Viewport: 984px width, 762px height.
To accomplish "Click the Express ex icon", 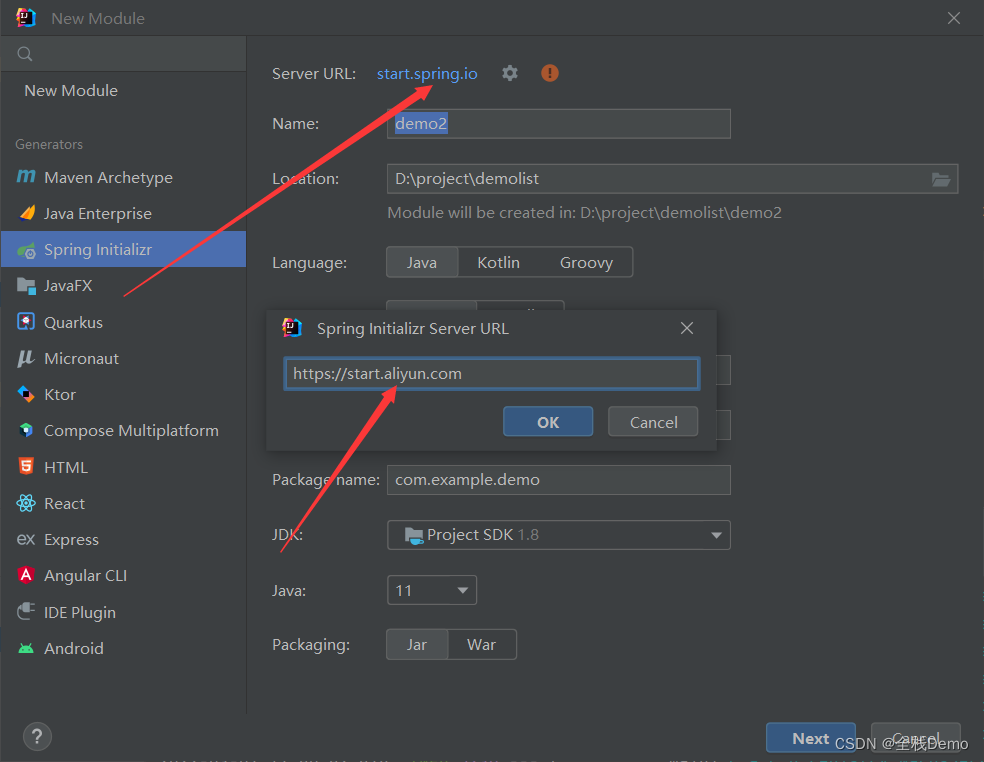I will click(x=26, y=539).
